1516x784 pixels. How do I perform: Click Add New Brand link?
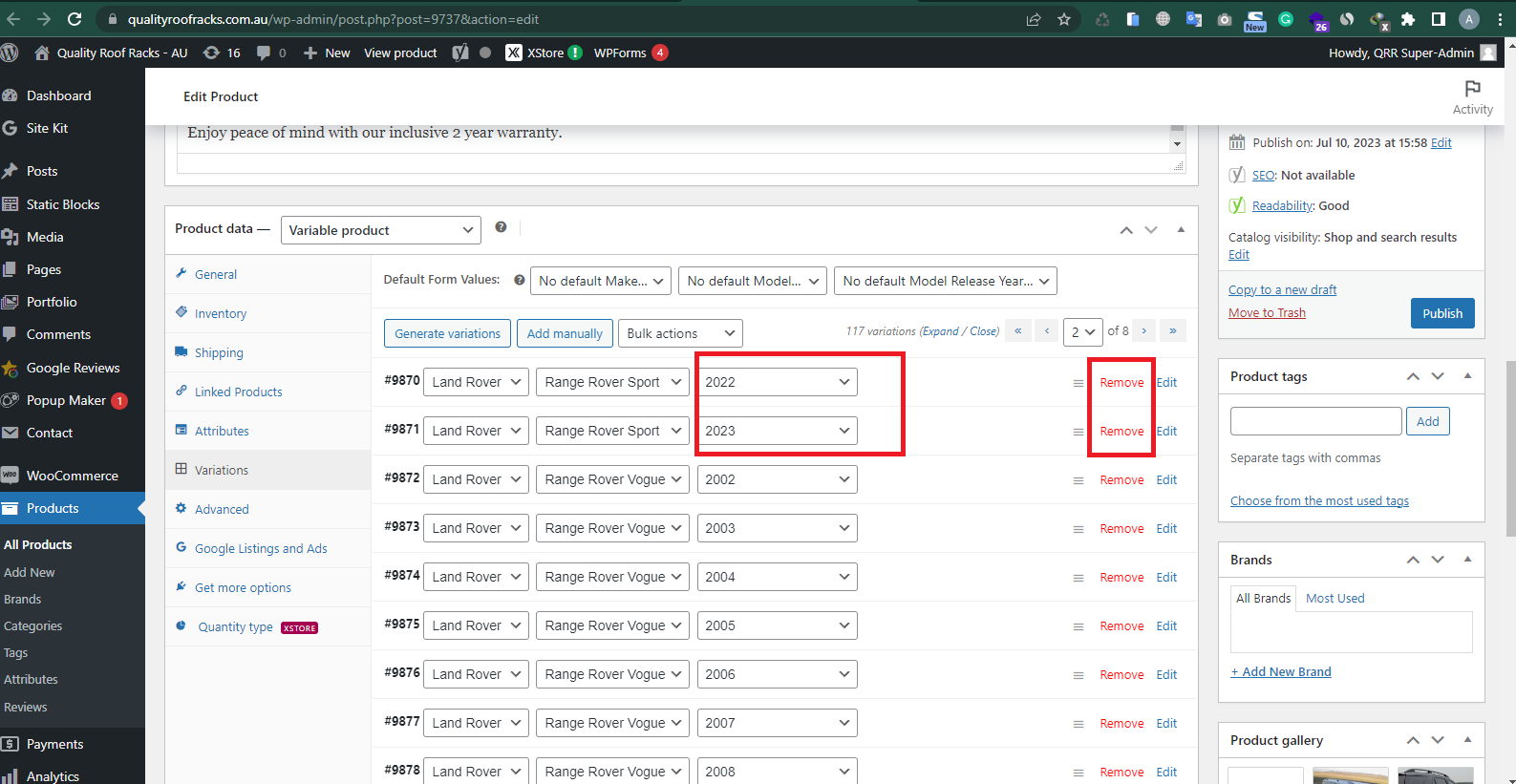click(1280, 671)
